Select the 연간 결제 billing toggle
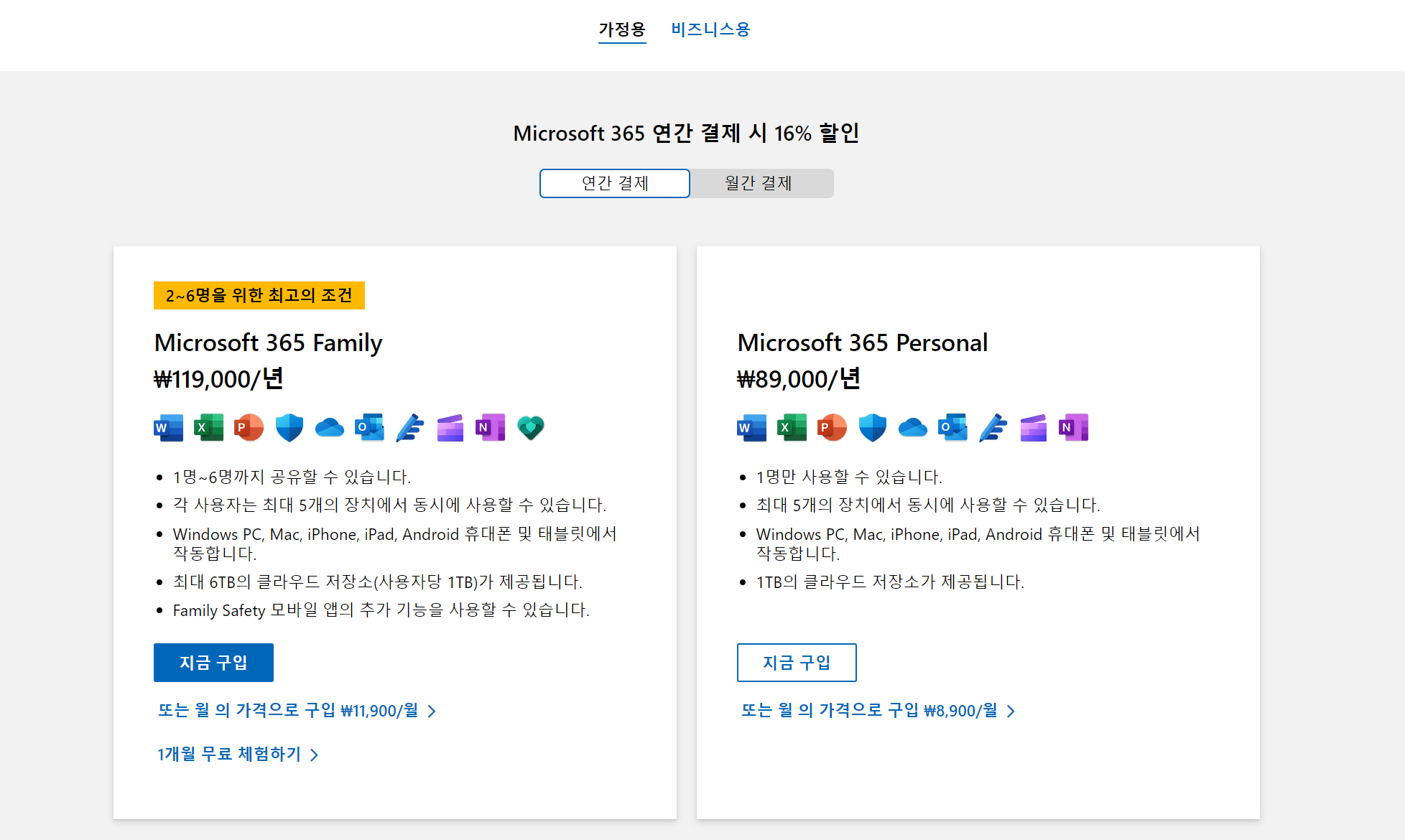This screenshot has height=840, width=1405. (615, 183)
